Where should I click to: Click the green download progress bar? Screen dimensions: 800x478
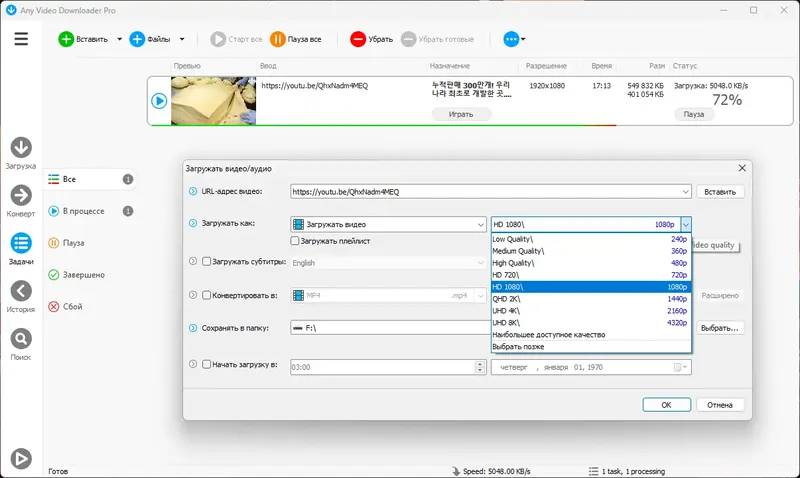(x=383, y=125)
